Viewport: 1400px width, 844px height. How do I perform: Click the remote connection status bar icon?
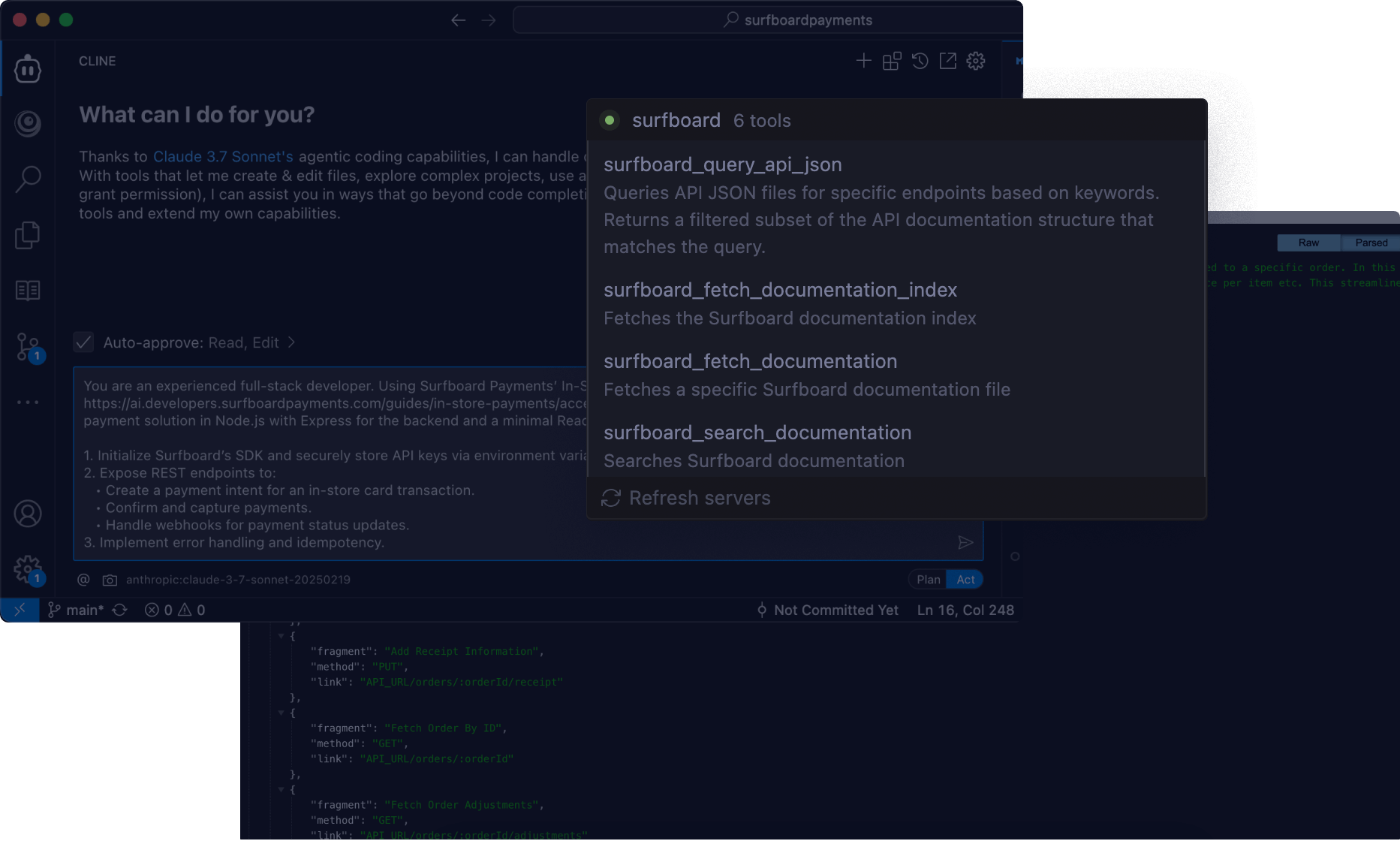(20, 610)
